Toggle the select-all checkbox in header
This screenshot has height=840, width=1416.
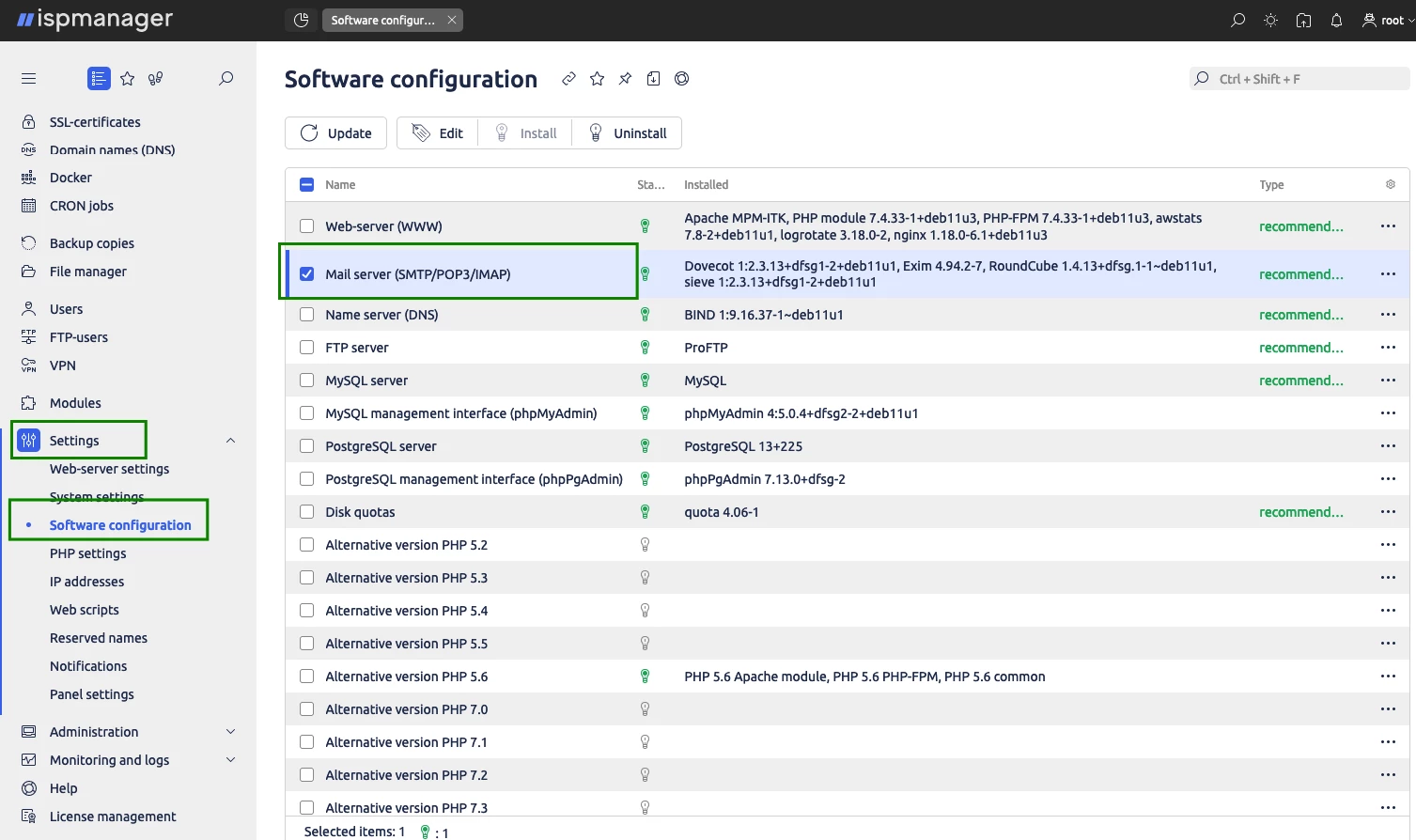(x=306, y=184)
